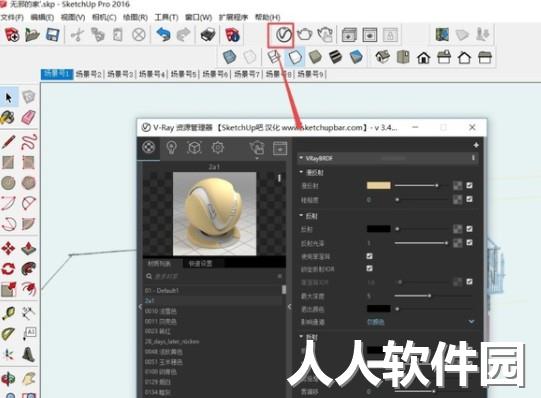Image resolution: width=541 pixels, height=398 pixels.
Task: Click the diffuse beige color swatch
Action: click(378, 186)
